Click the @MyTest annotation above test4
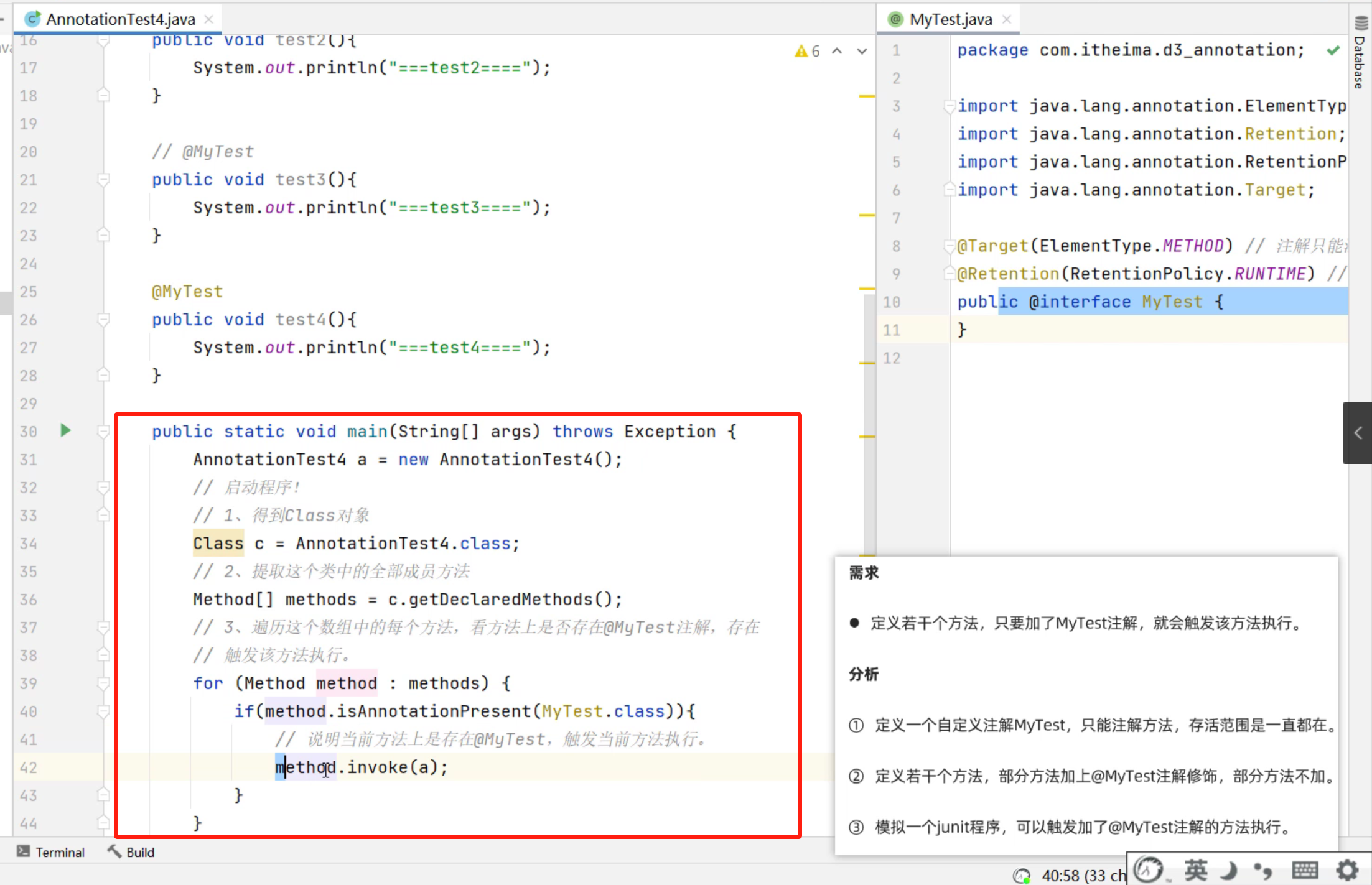 [x=187, y=291]
